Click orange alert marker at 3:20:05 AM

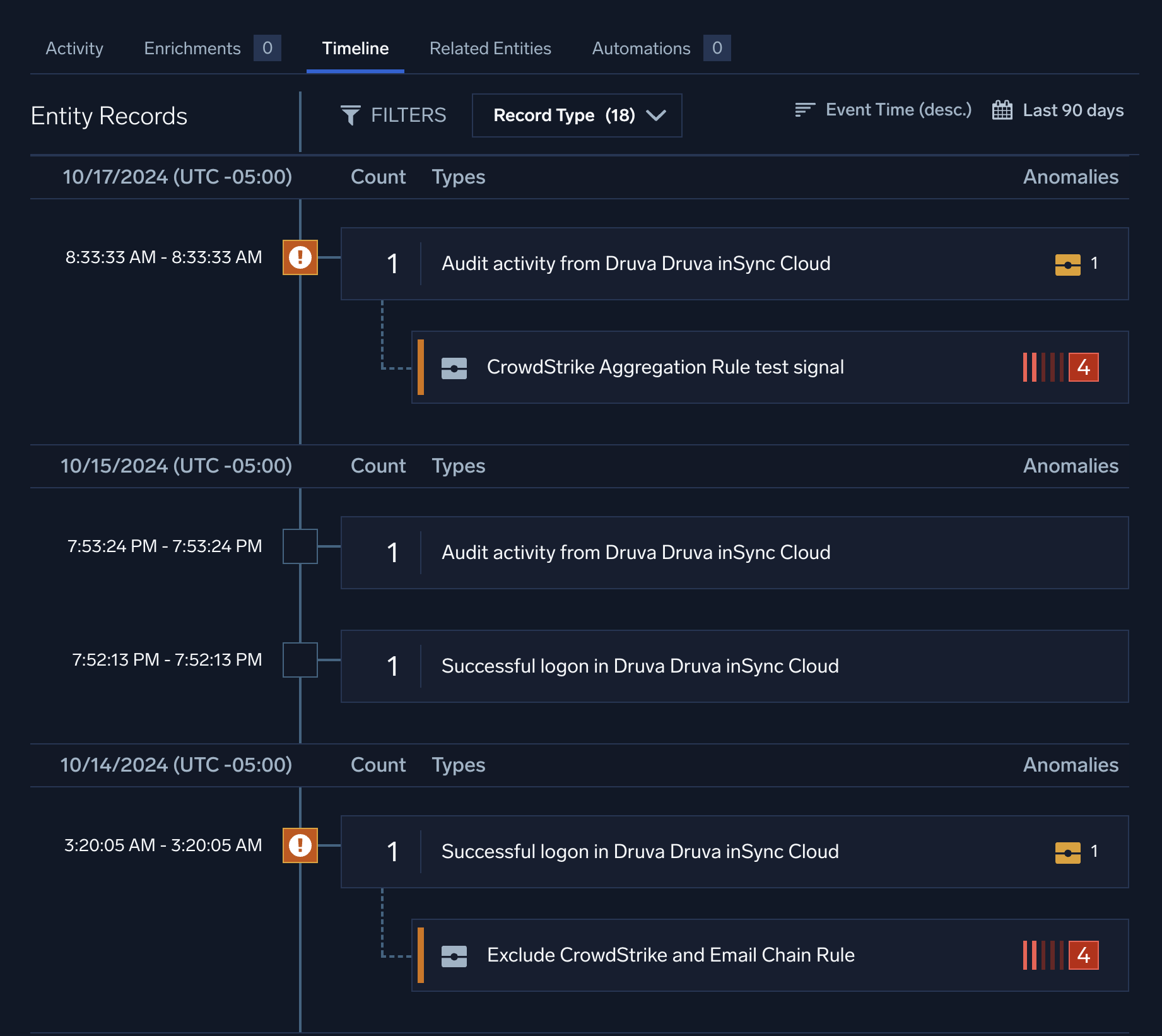pos(300,845)
